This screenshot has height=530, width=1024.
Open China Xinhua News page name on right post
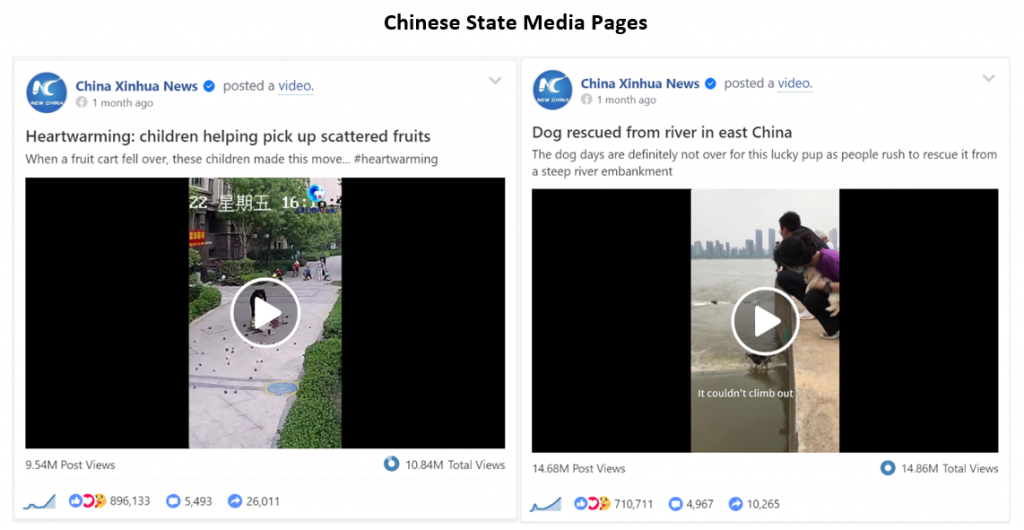coord(640,84)
